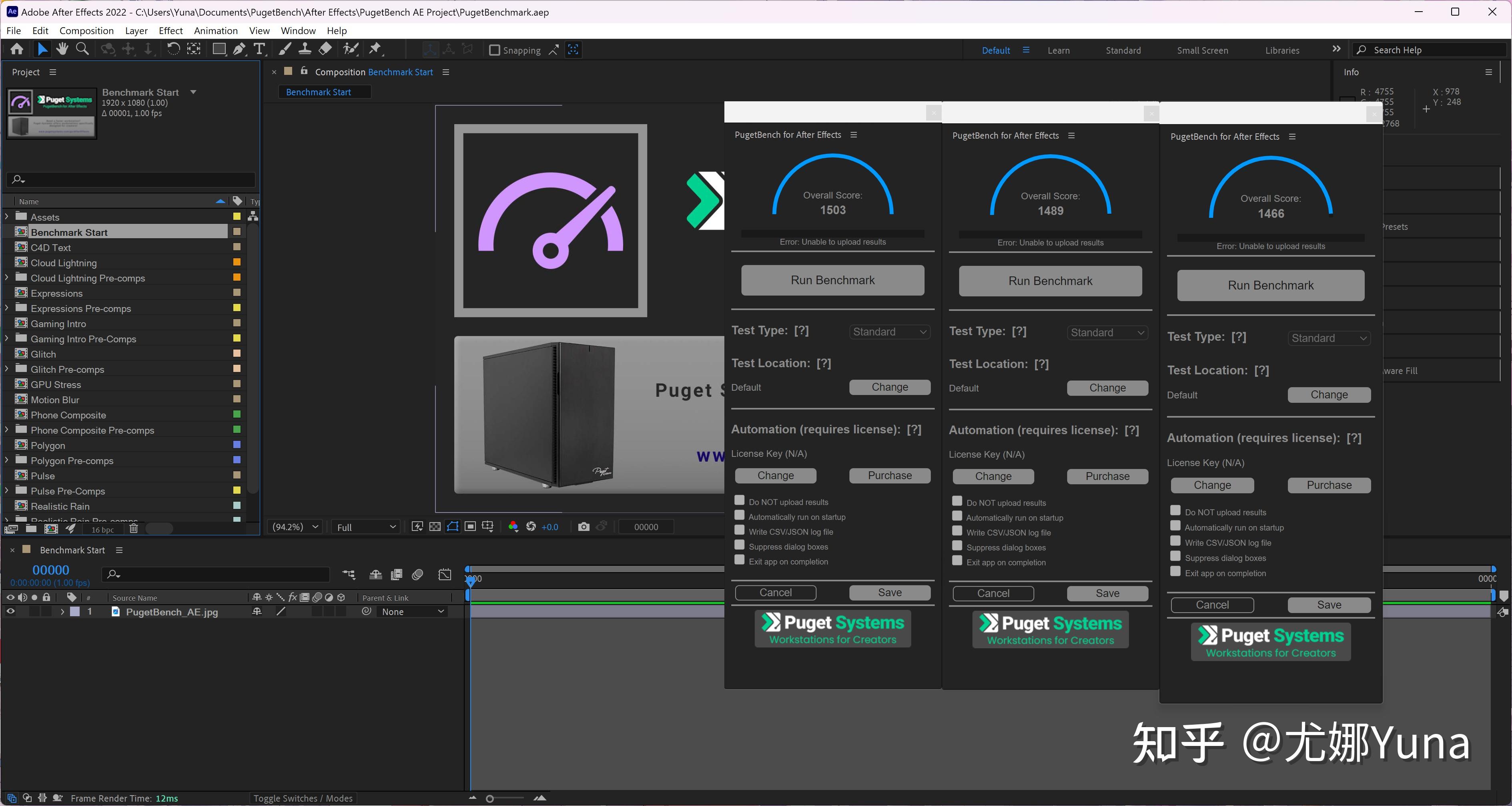Click Purchase button in rightmost panel
This screenshot has width=1512, height=806.
click(x=1329, y=485)
